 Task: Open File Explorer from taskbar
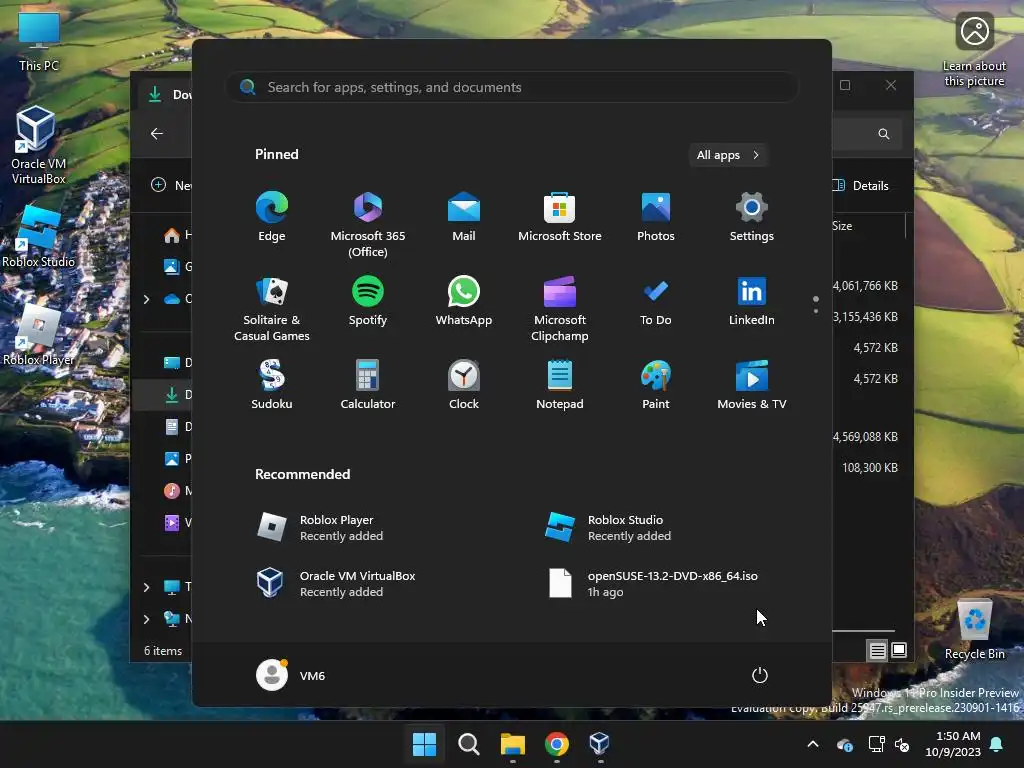513,744
